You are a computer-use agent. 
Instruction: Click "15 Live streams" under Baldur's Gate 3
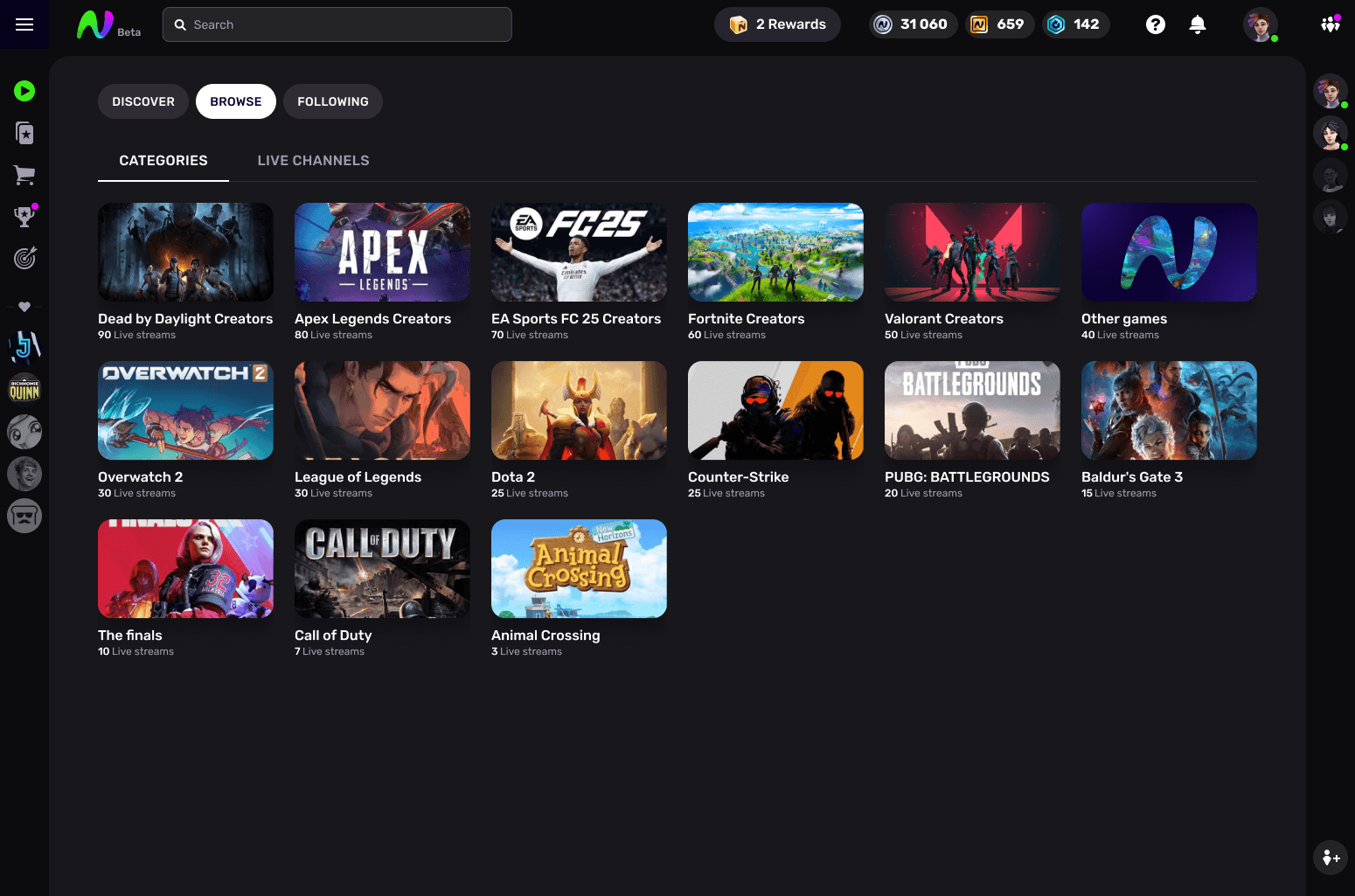coord(1119,493)
